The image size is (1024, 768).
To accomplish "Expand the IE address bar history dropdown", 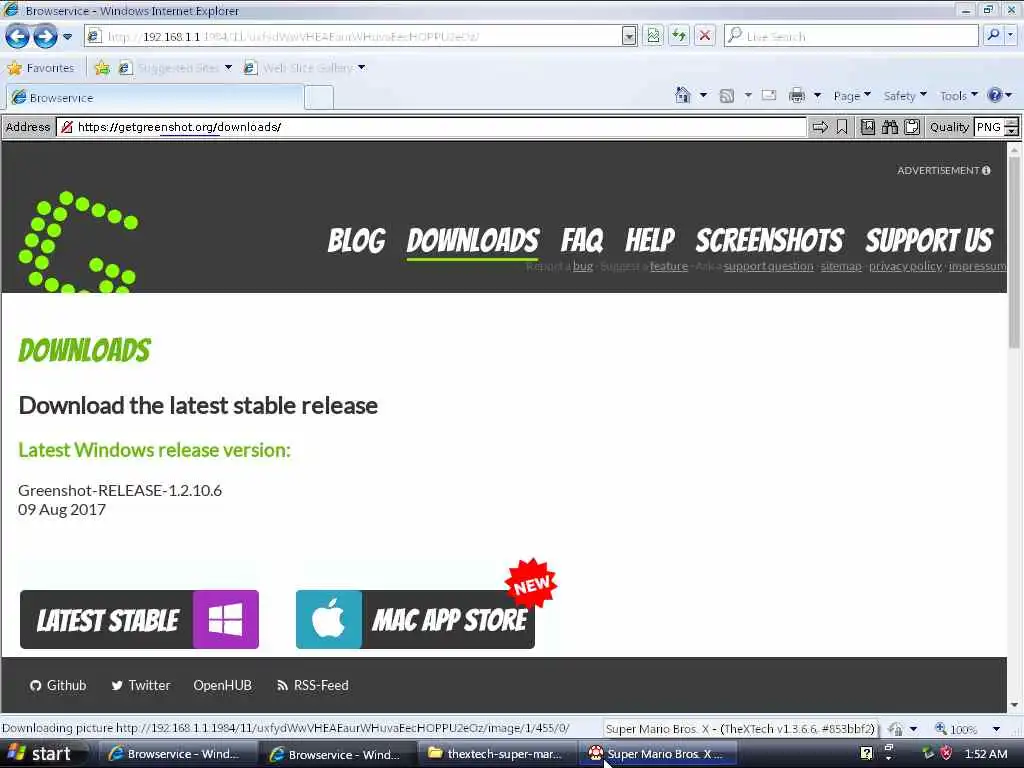I will tap(629, 36).
